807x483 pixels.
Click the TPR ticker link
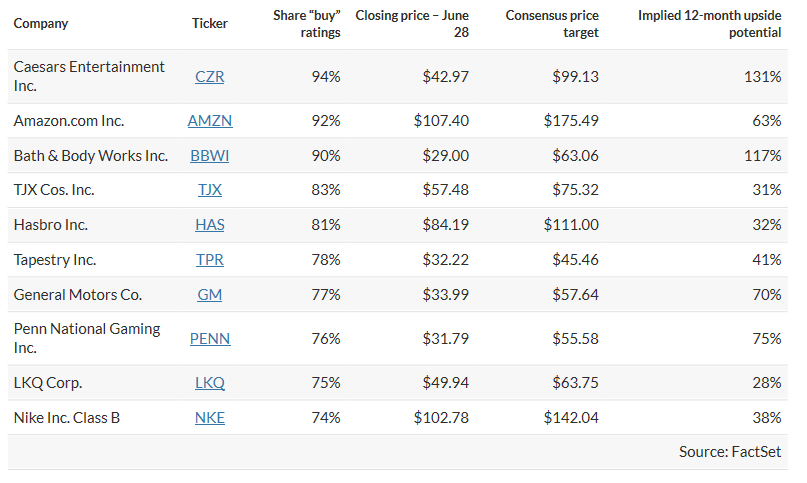click(210, 260)
